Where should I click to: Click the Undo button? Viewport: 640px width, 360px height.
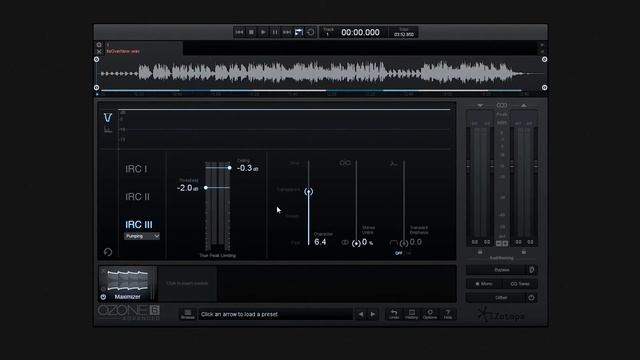pyautogui.click(x=394, y=314)
